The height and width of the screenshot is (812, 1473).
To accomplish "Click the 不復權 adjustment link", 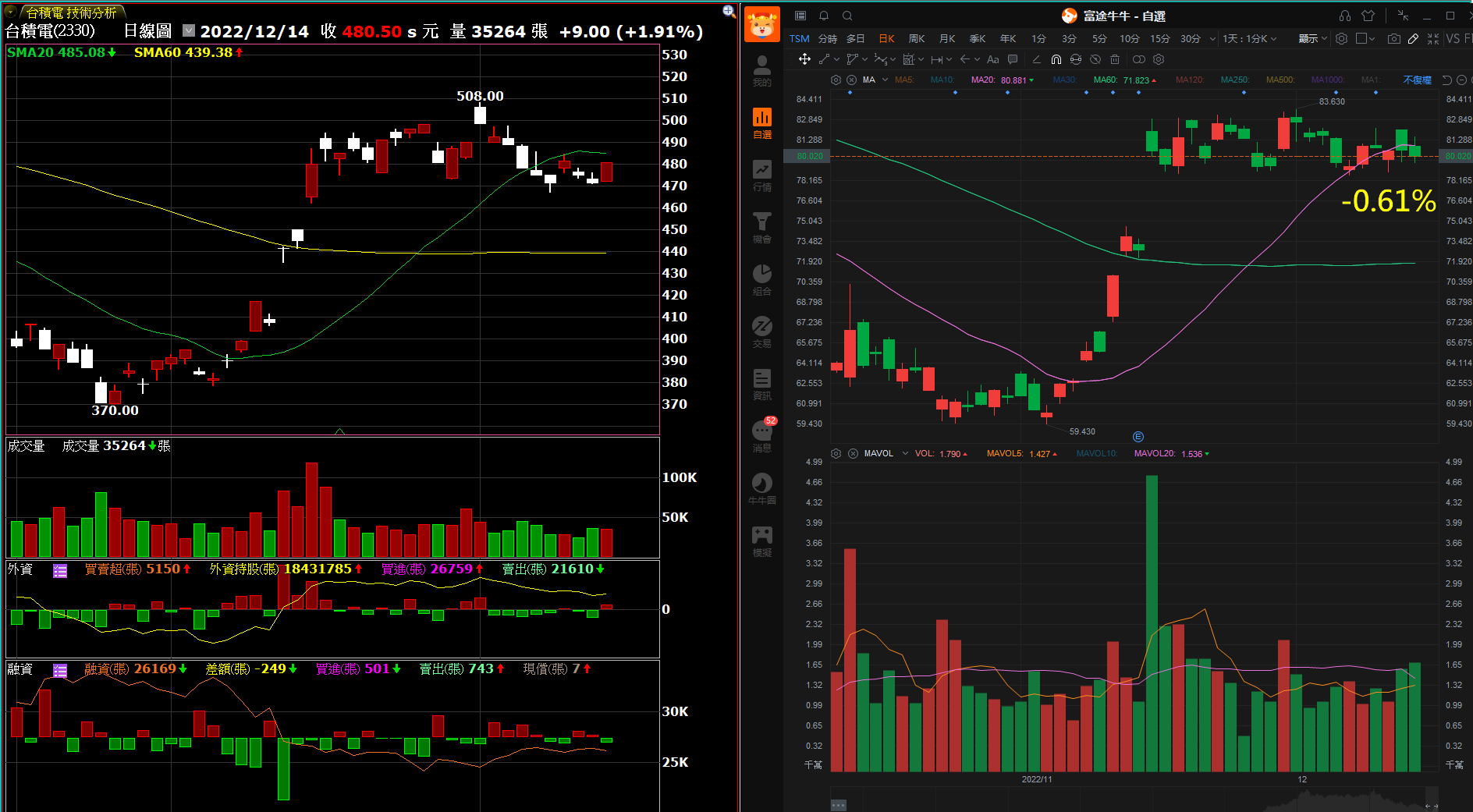I will click(1417, 80).
